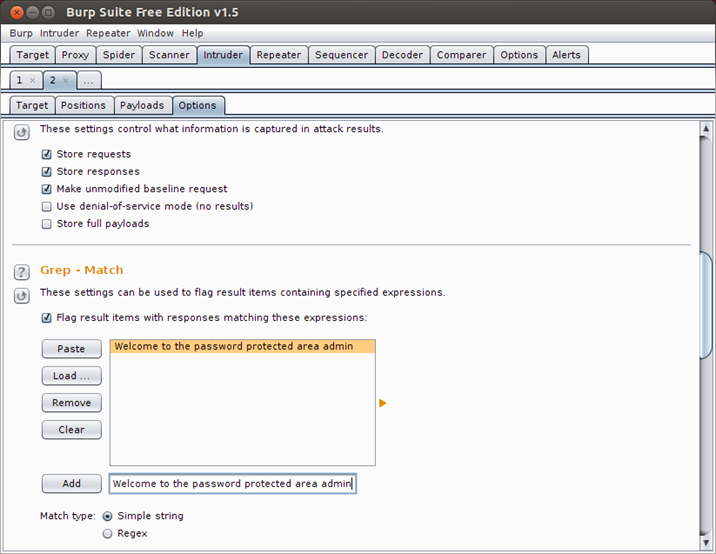Screen dimensions: 716x554
Task: Enable denial-of-service mode checkbox
Action: (46, 207)
